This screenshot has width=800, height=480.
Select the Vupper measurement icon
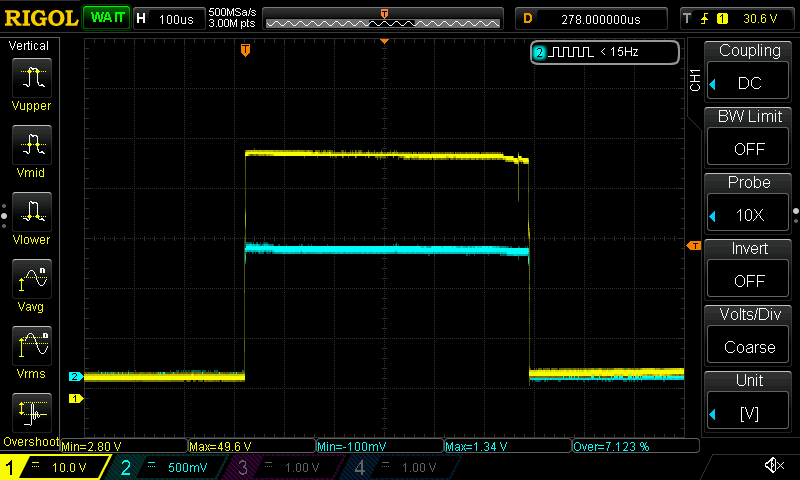point(32,78)
